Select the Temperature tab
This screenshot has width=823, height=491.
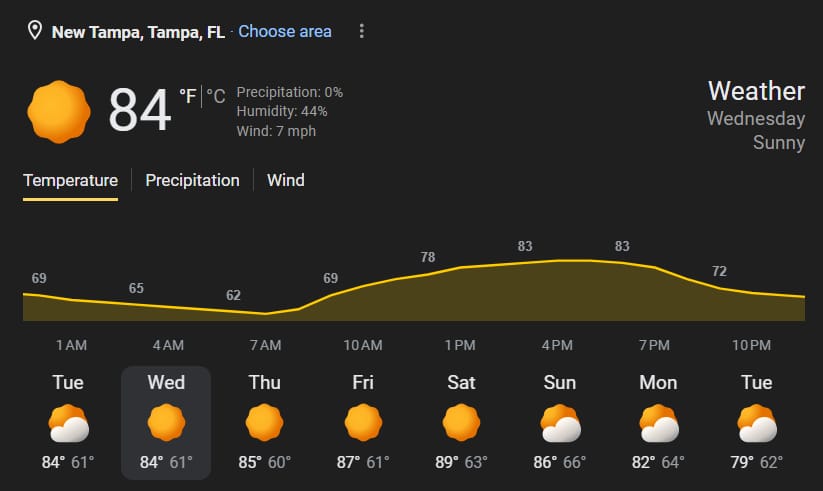point(70,181)
